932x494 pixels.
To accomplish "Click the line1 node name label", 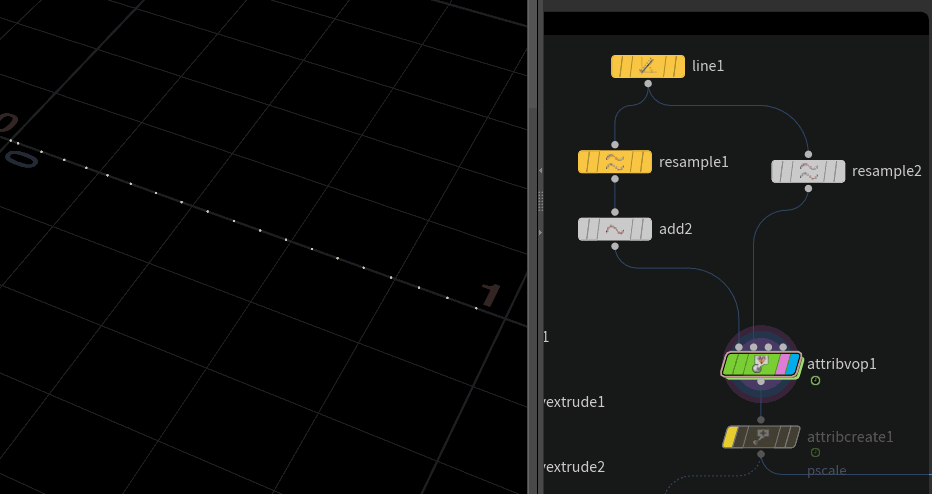I will coord(707,66).
